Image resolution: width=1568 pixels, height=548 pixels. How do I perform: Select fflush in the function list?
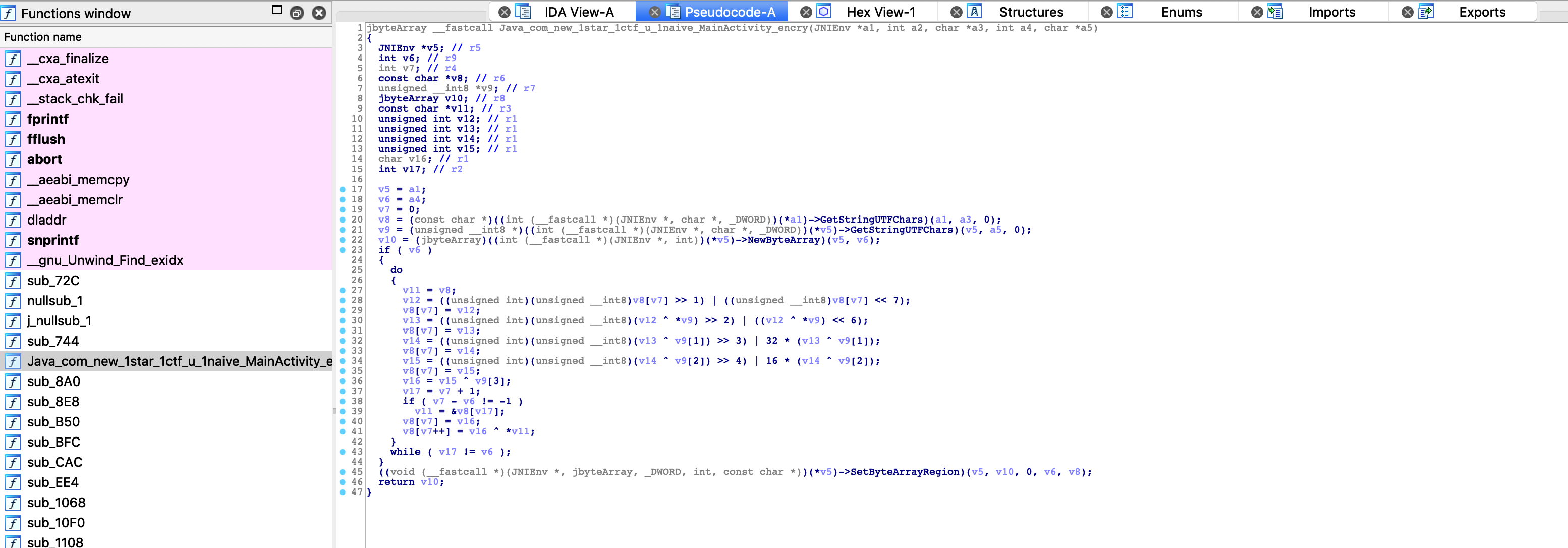pyautogui.click(x=165, y=139)
